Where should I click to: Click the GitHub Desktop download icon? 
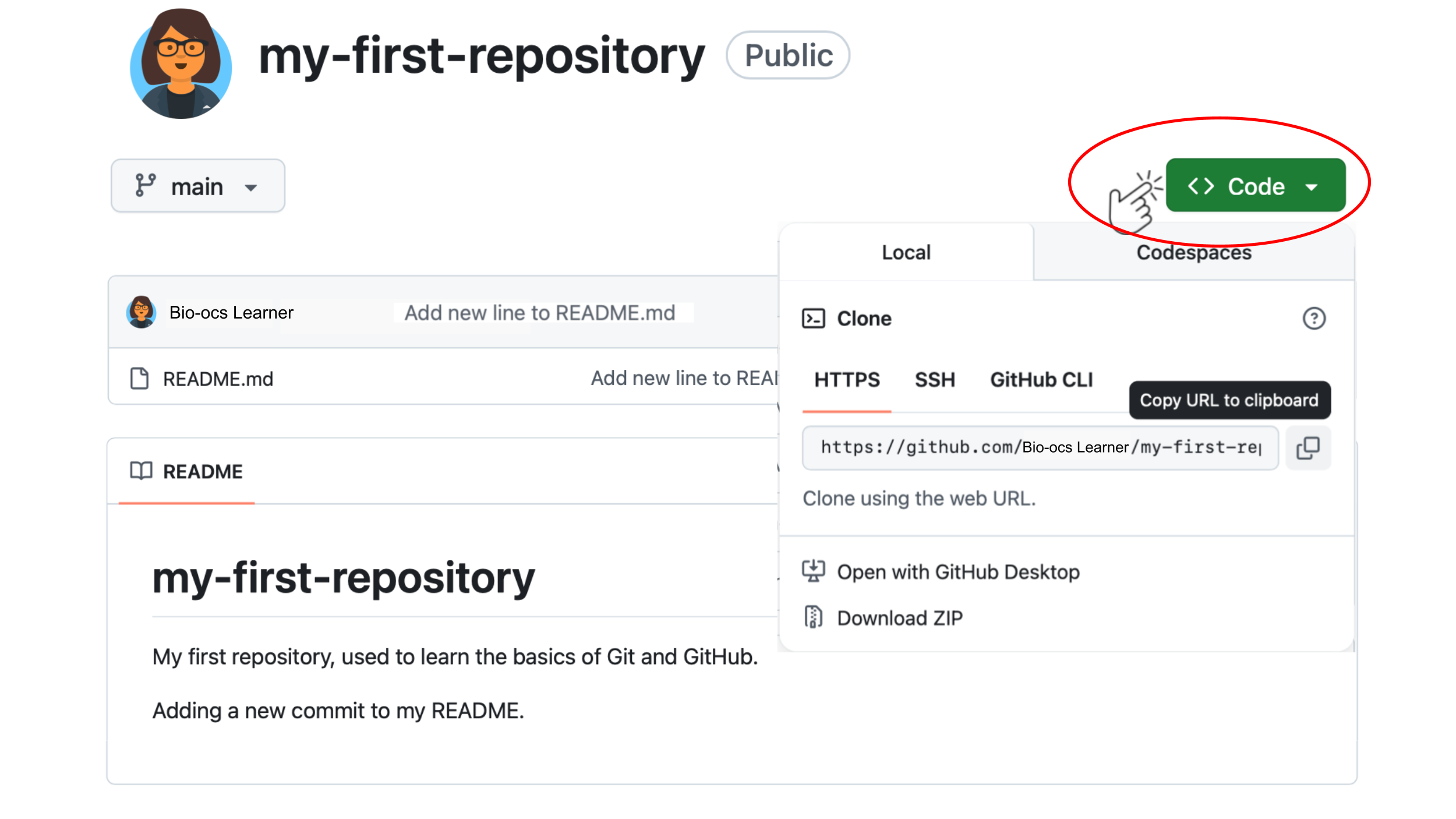(x=813, y=571)
